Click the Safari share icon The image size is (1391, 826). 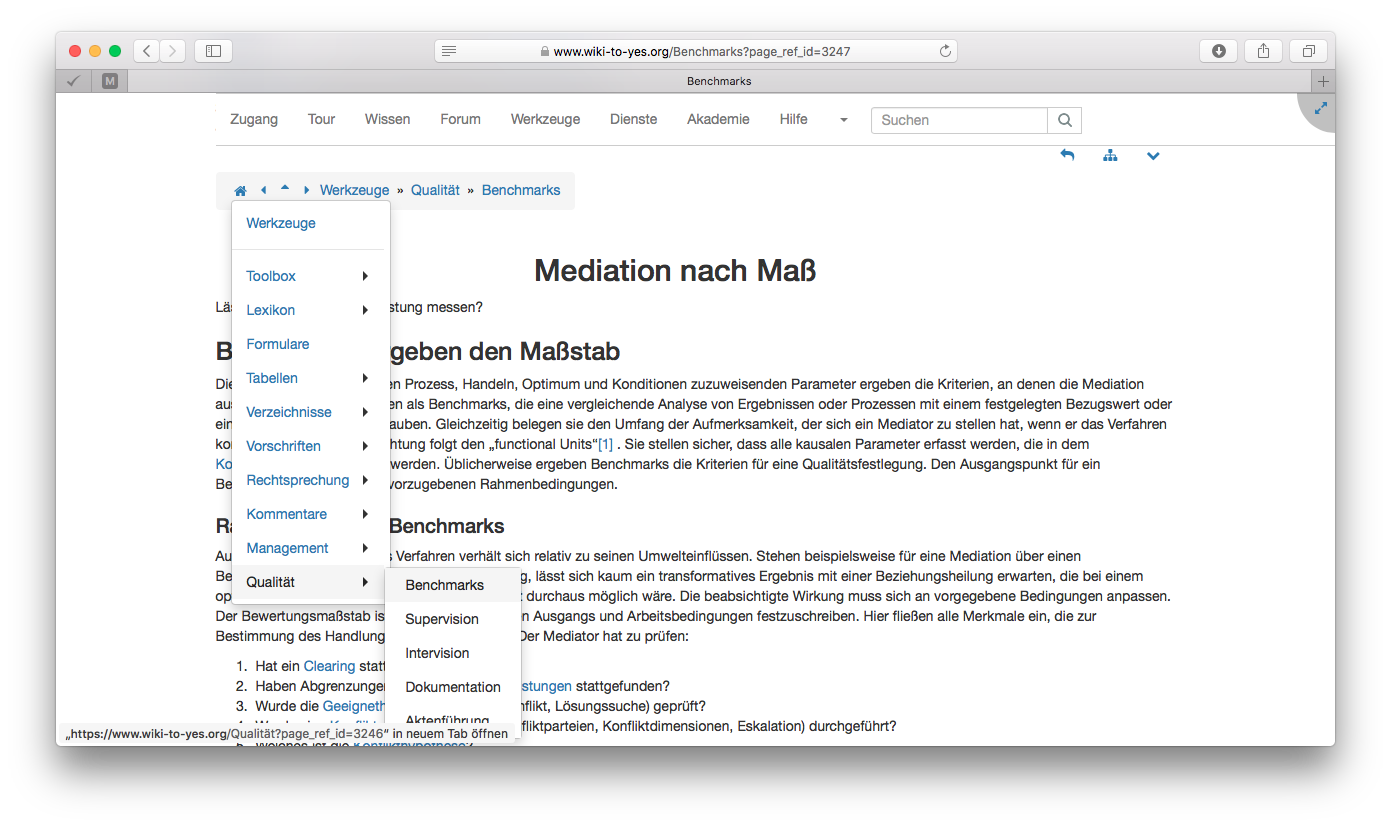[1264, 51]
